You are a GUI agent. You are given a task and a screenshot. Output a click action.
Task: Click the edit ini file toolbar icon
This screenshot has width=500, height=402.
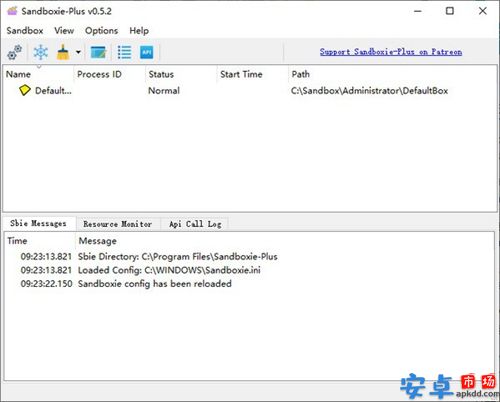pyautogui.click(x=98, y=52)
